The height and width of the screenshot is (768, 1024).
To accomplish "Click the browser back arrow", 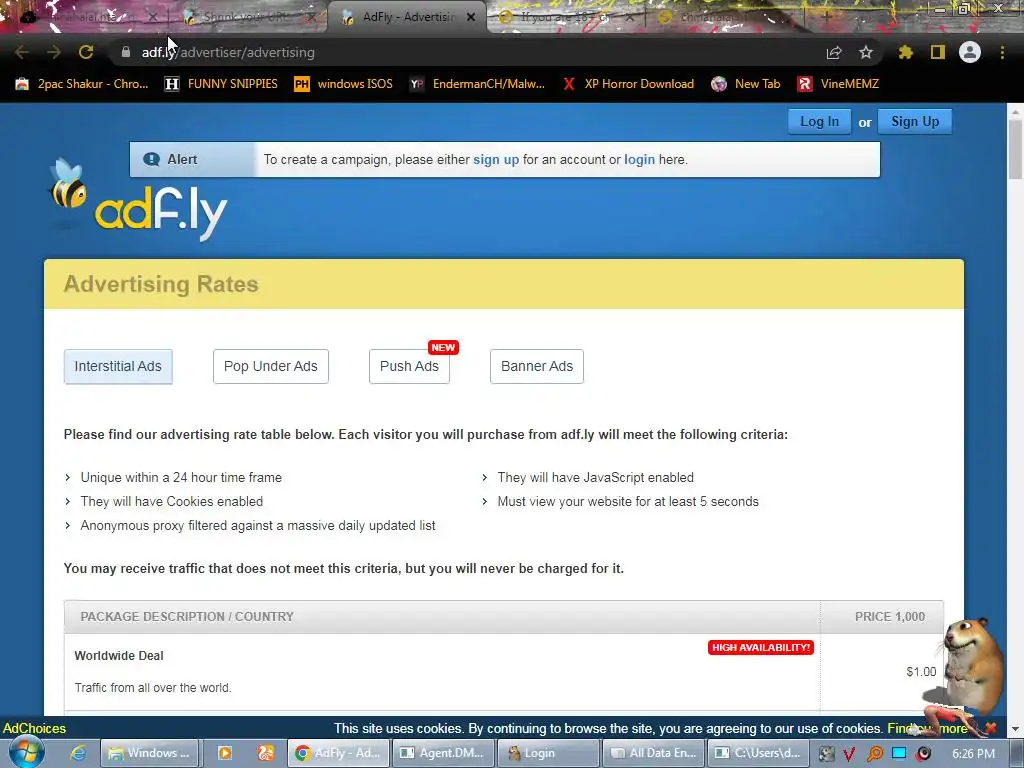I will 22,52.
